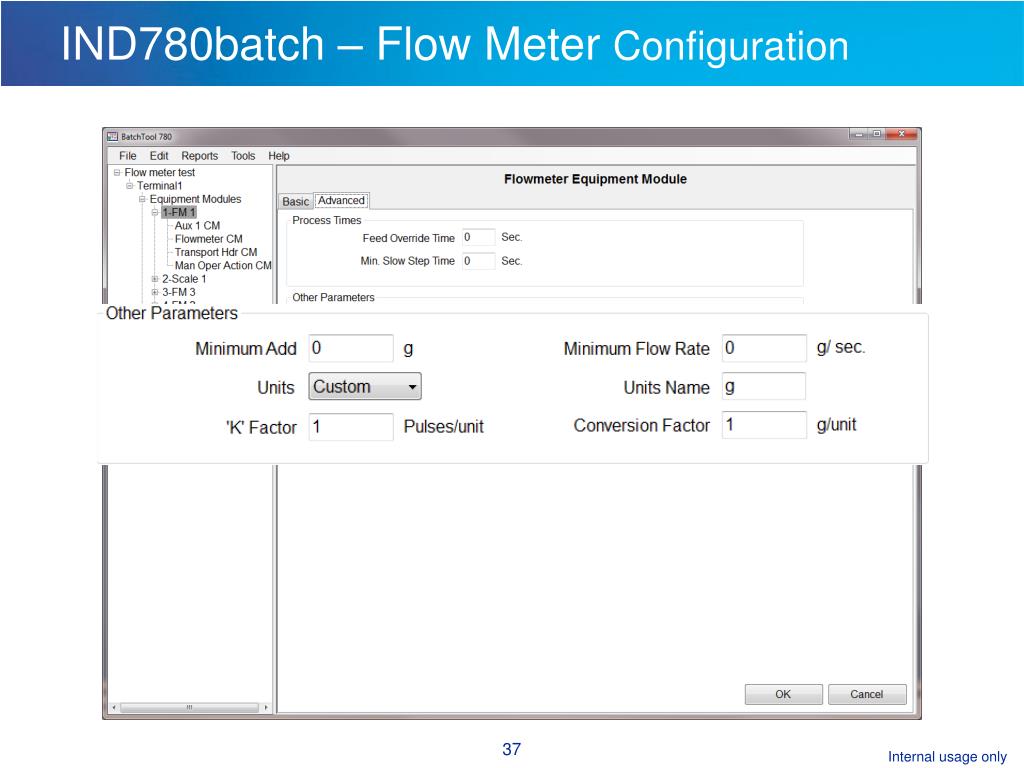The width and height of the screenshot is (1024, 768).
Task: Click the Units Name input field
Action: point(764,387)
